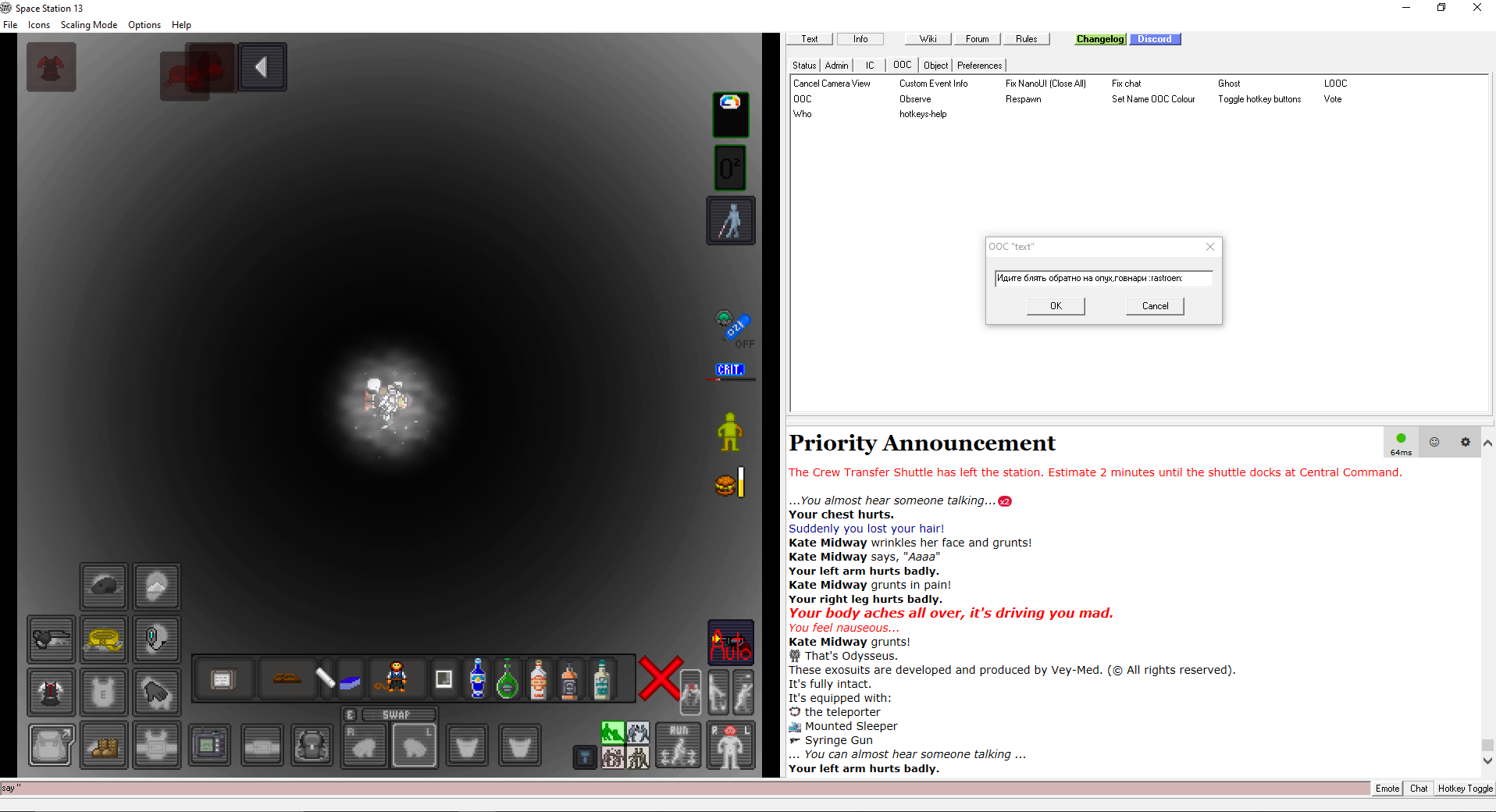Pick the blue bottle from storage
Image resolution: width=1496 pixels, height=812 pixels.
[478, 678]
